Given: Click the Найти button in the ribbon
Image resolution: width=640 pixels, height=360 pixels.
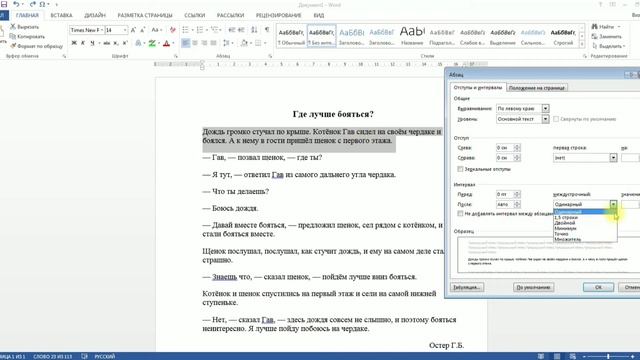Looking at the screenshot, I should 606,27.
